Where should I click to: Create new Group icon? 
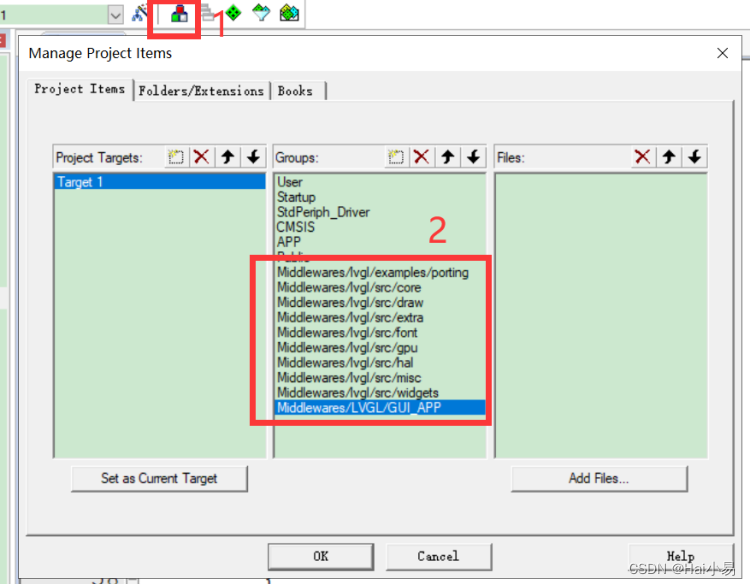[396, 157]
